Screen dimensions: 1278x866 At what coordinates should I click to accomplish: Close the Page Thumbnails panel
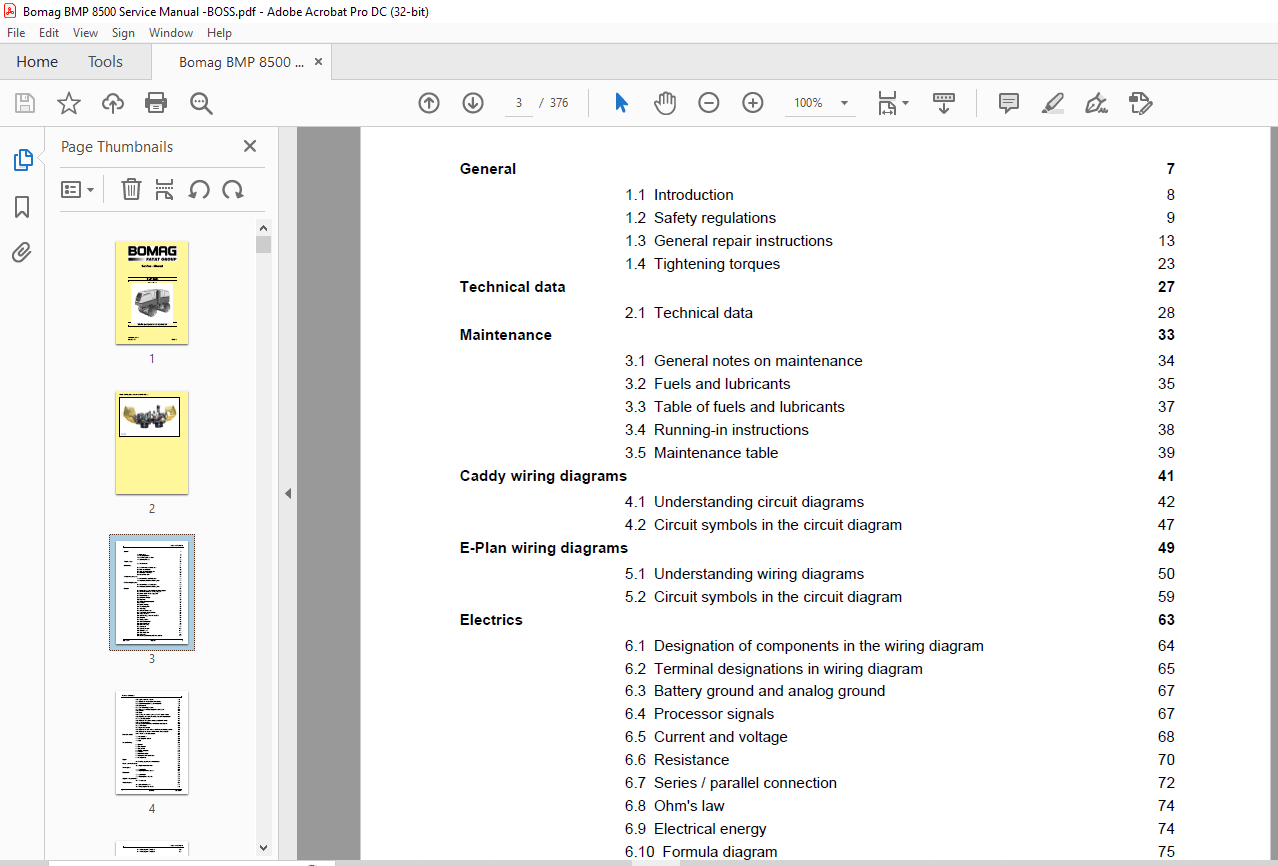pos(250,147)
